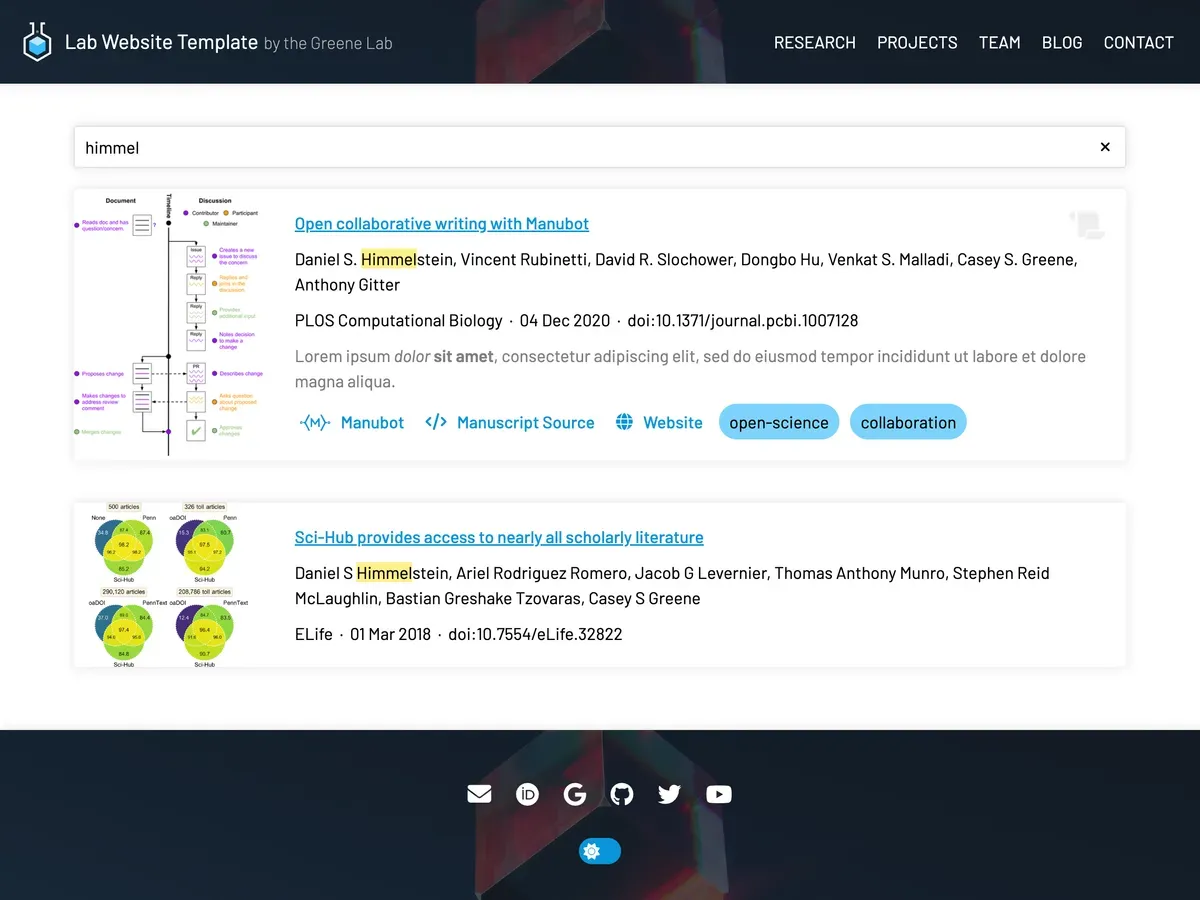Open the Google Scholar footer icon
Screen dimensions: 1200x900
[575, 794]
